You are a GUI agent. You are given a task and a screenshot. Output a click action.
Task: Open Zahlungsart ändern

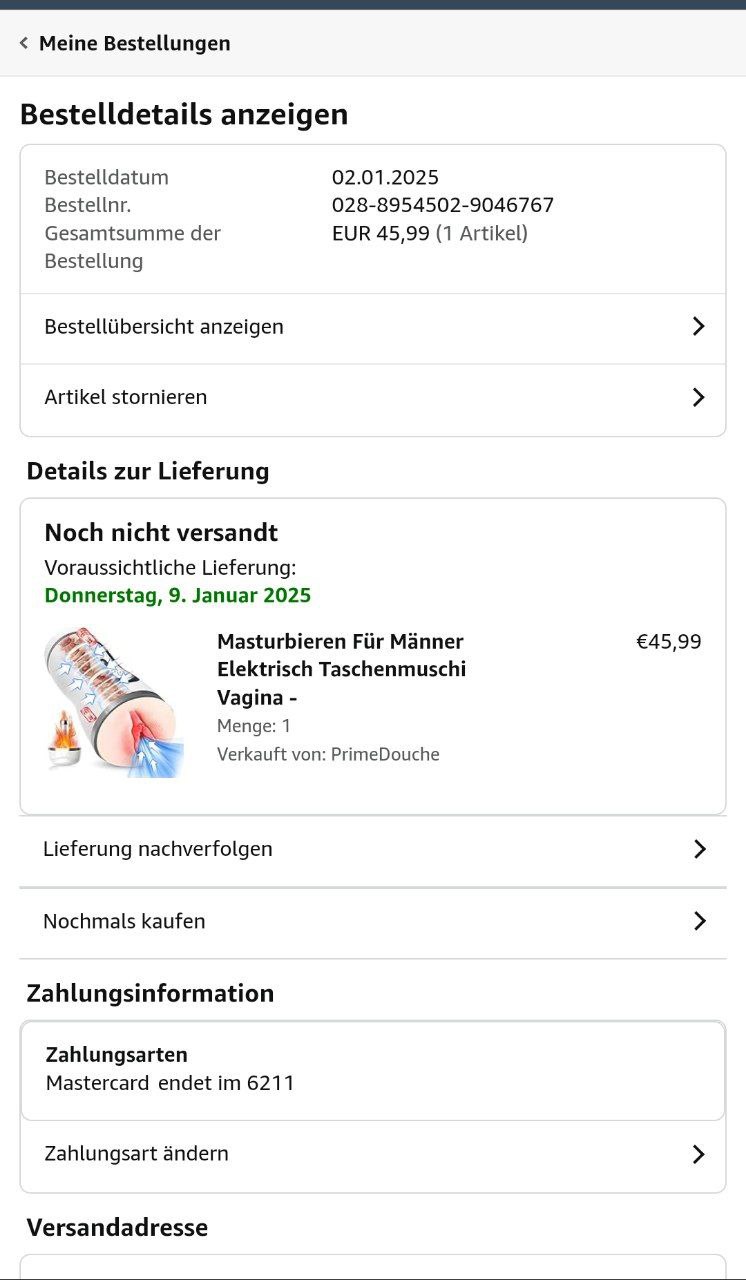pos(137,1153)
